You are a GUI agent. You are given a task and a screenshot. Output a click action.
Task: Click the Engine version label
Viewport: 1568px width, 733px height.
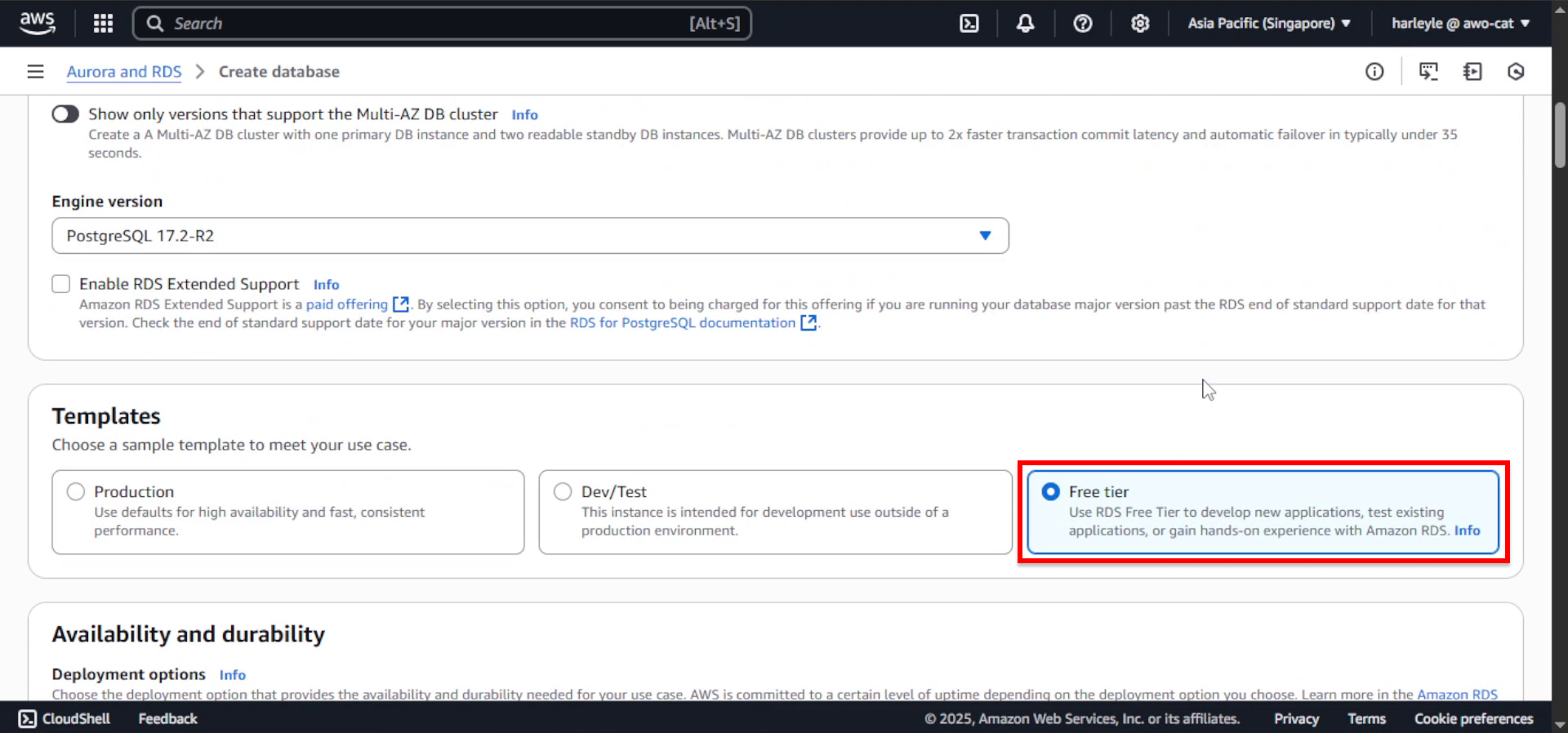[107, 202]
